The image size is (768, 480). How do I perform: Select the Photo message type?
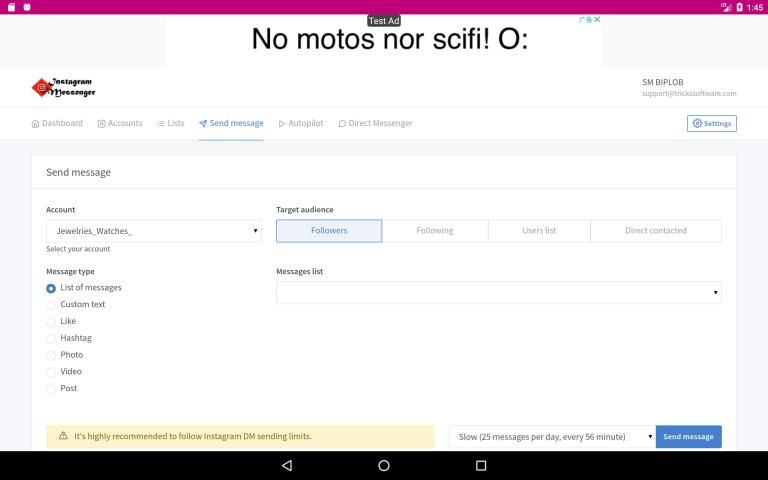point(51,356)
